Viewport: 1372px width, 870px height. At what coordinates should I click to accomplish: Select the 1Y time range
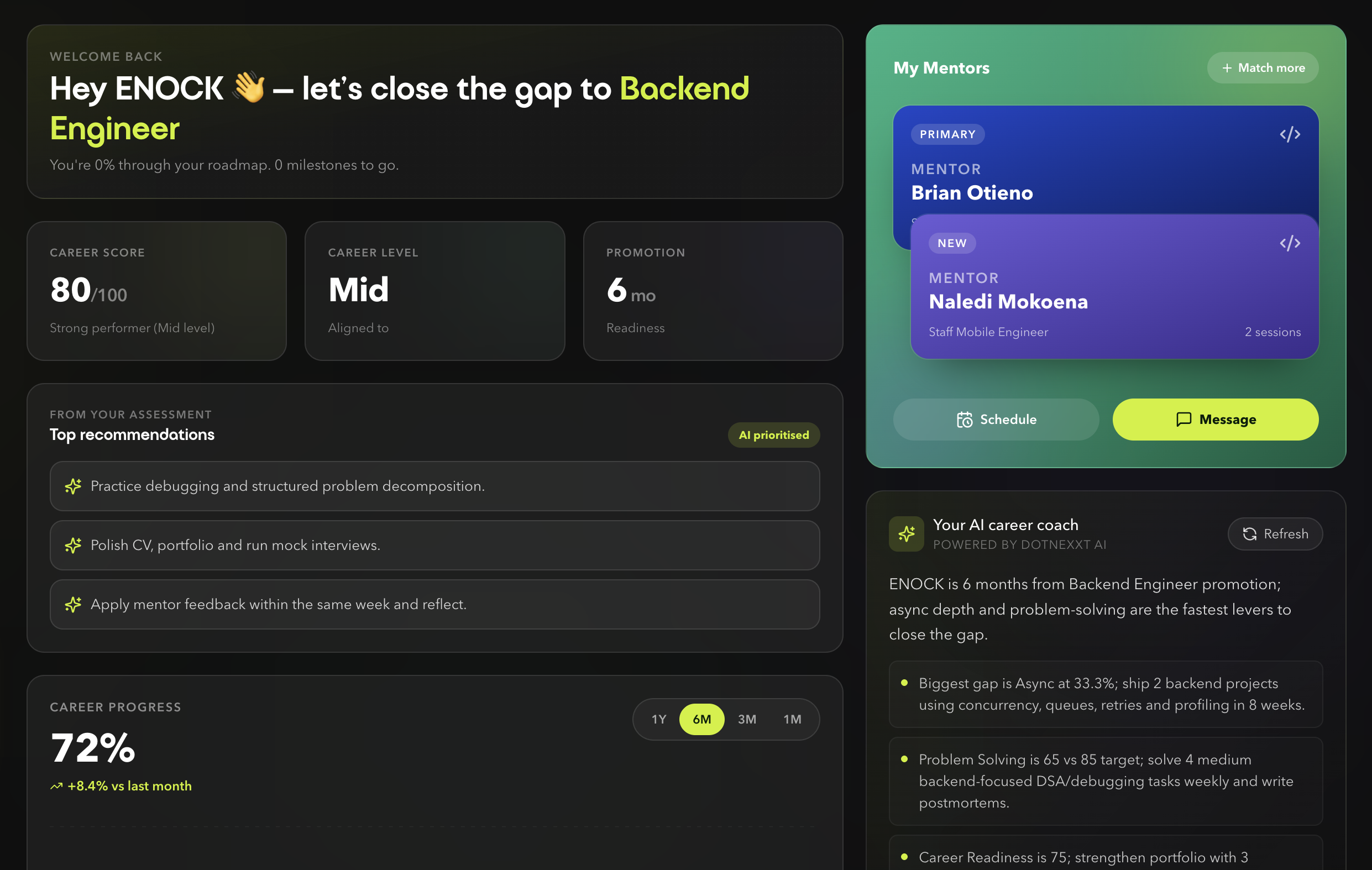[x=659, y=719]
